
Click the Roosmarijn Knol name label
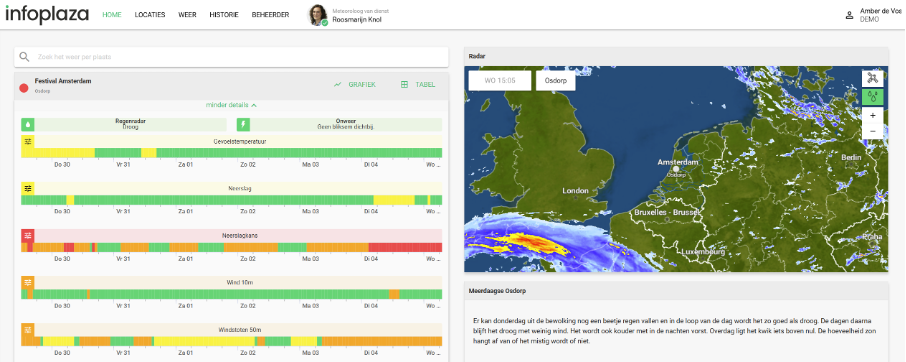(x=357, y=20)
